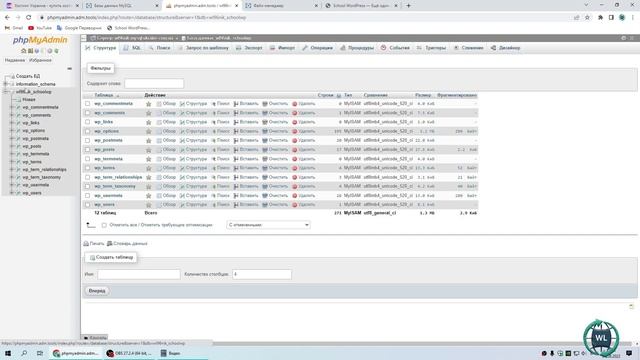This screenshot has height=360, width=640.
Task: Open the Импорт tab
Action: 282,48
